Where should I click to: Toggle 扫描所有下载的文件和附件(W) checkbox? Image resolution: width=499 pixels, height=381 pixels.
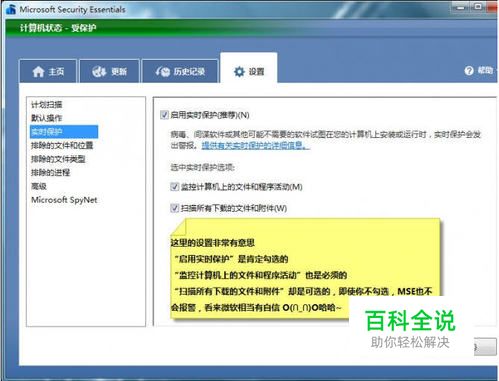click(174, 208)
